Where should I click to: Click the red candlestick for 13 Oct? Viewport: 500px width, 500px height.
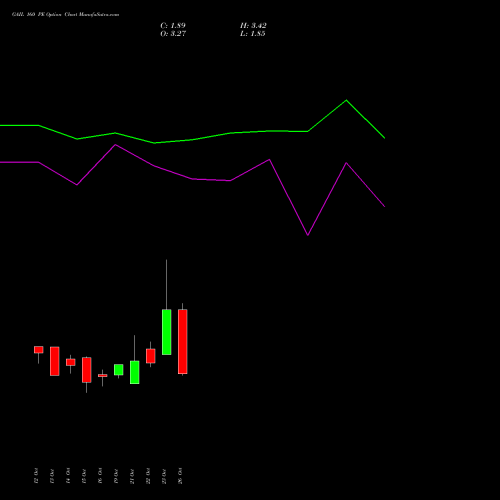click(55, 361)
